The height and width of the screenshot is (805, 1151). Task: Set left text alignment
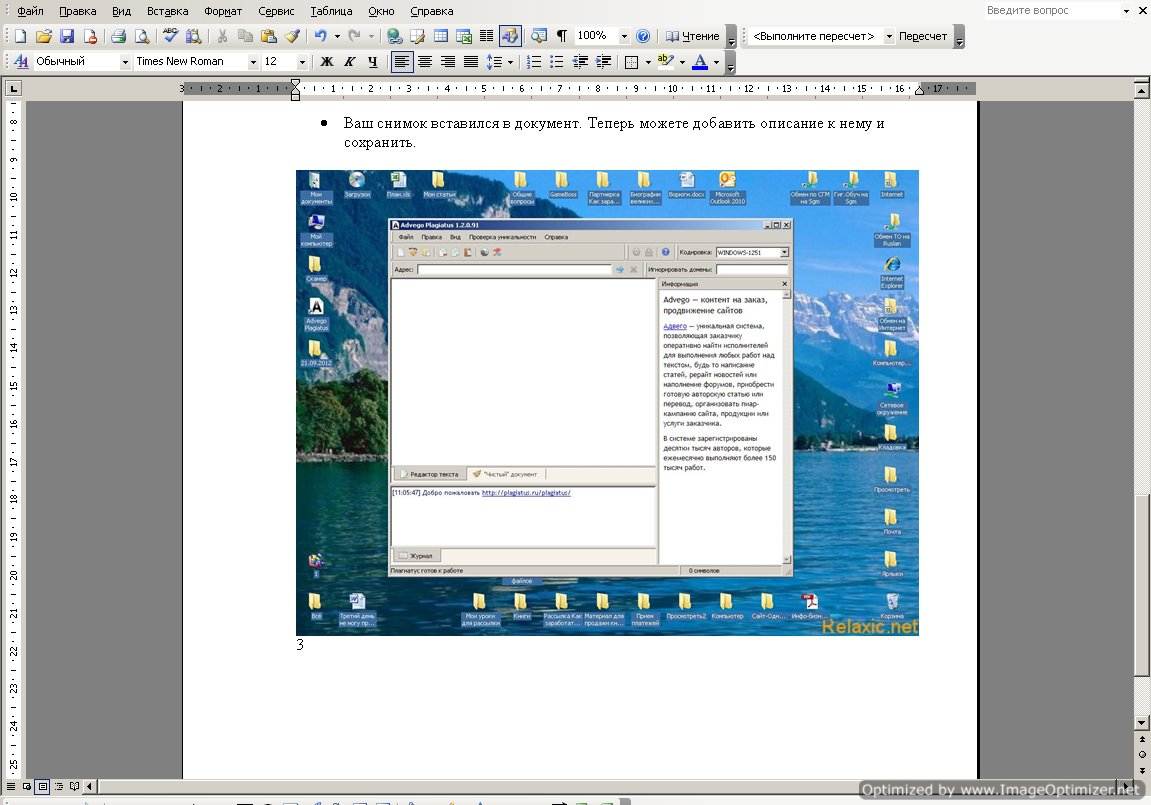click(402, 62)
